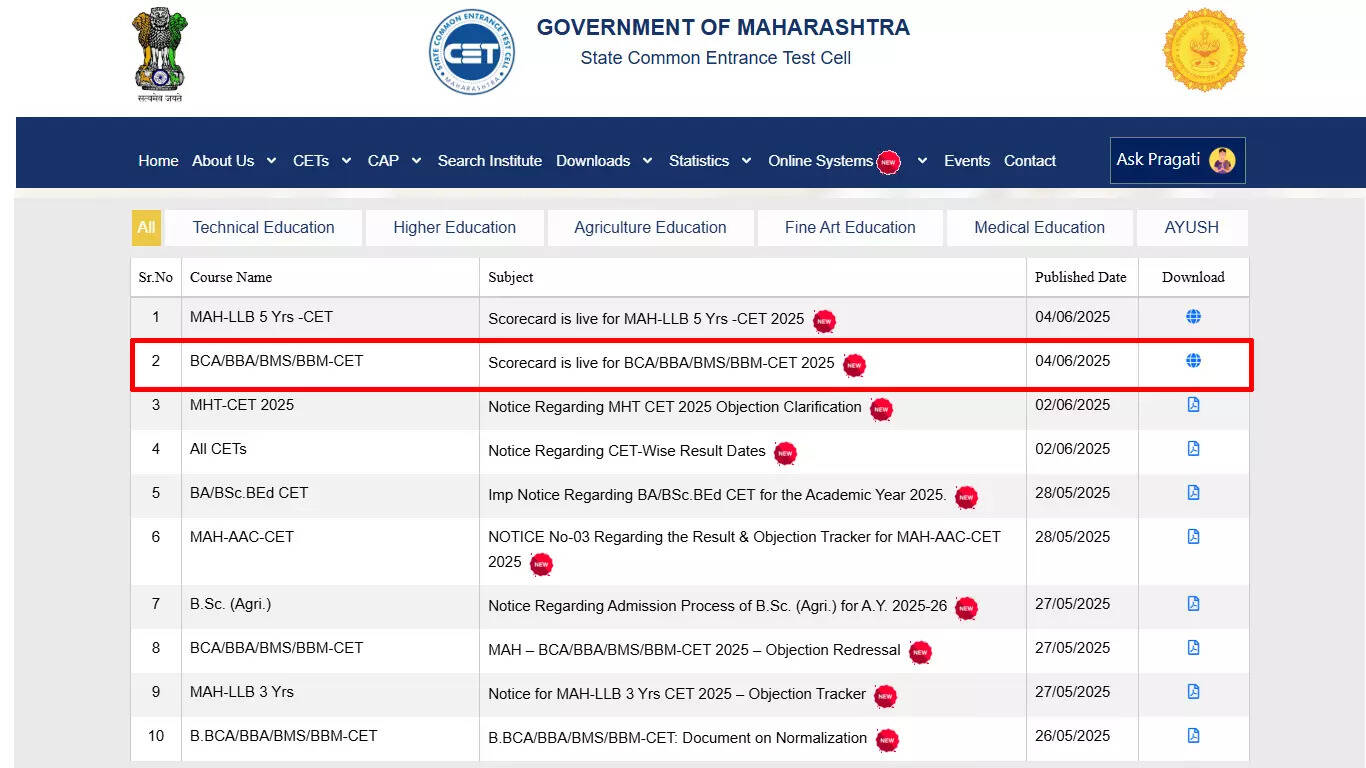
Task: Click the Normalization document PDF icon
Action: click(x=1193, y=736)
